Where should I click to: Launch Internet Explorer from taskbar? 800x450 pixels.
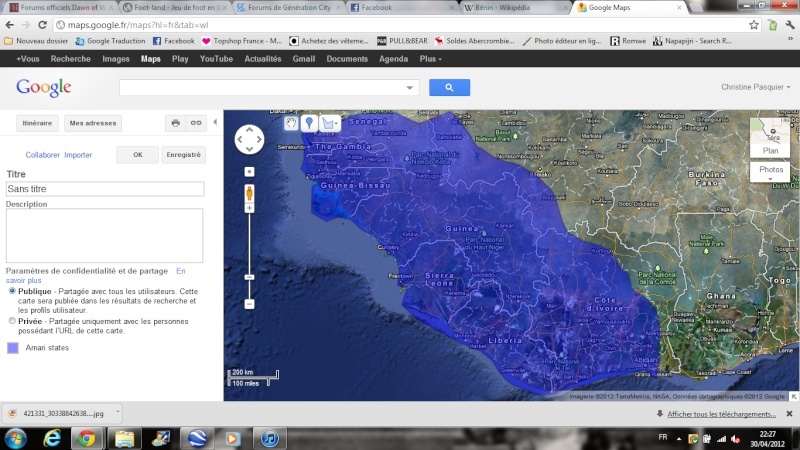click(x=52, y=438)
